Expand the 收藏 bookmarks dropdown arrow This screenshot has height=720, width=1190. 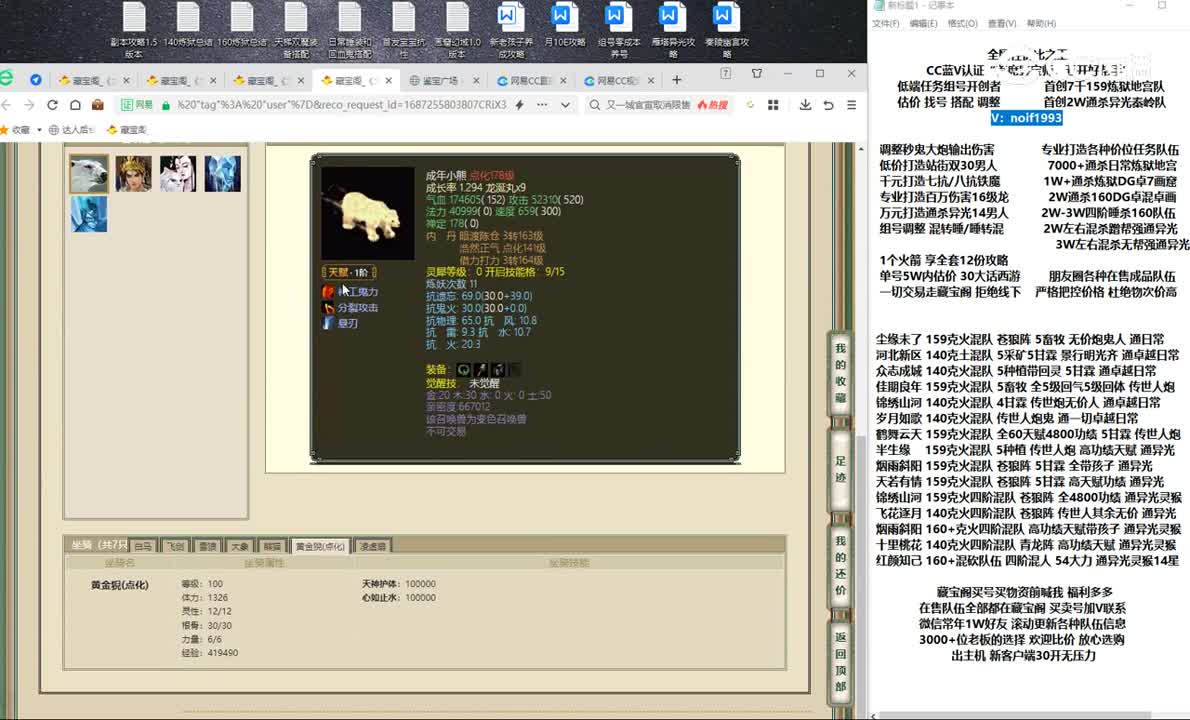tap(39, 130)
